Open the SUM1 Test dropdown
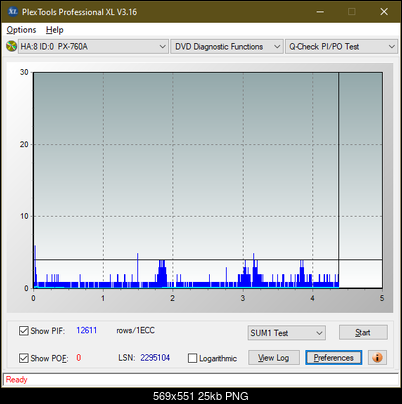 tap(287, 333)
